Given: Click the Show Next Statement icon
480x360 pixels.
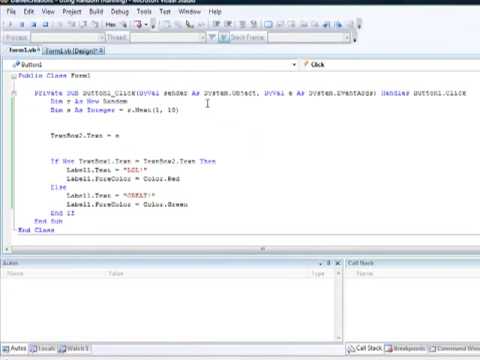Looking at the screenshot, I should click(x=60, y=24).
